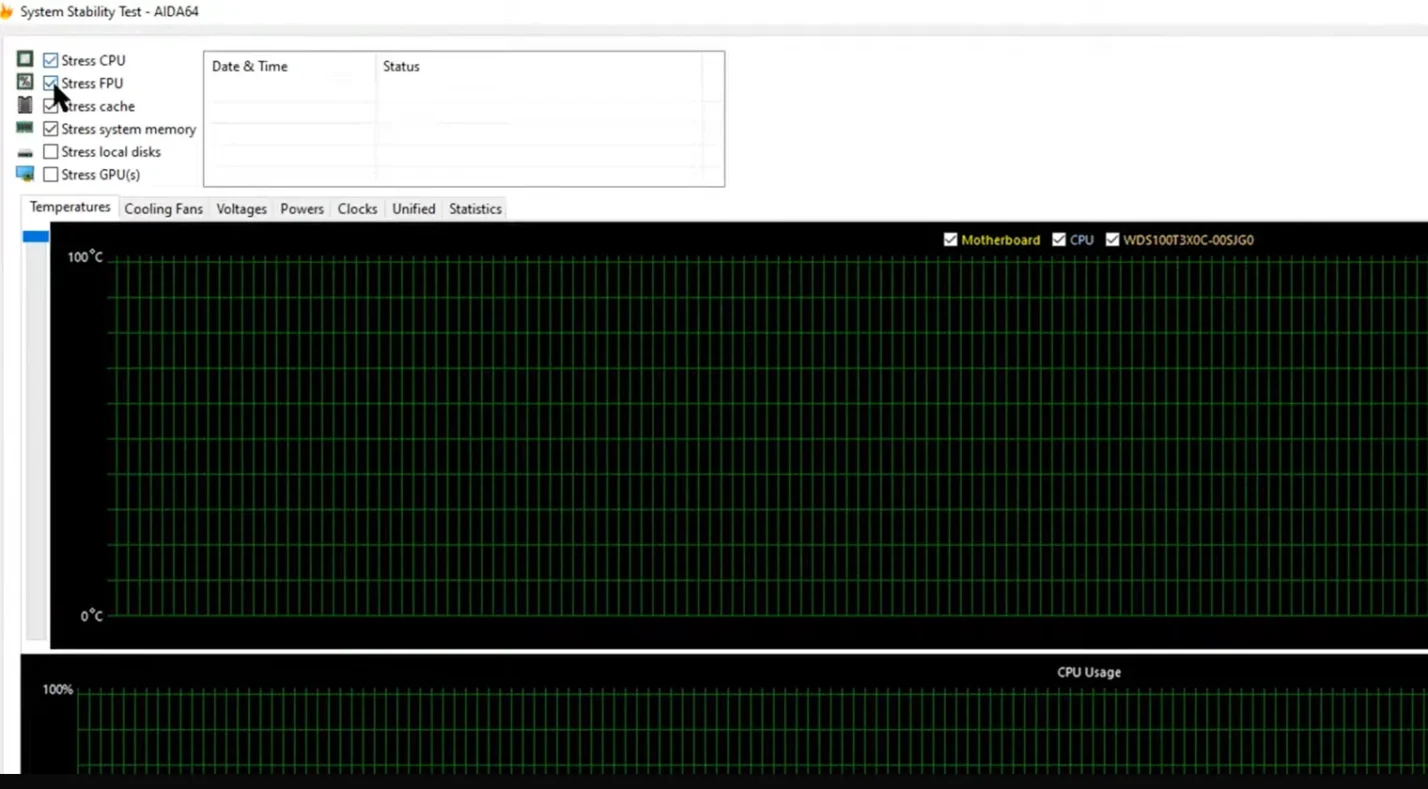
Task: Switch to the Cooling Fans tab
Action: pyautogui.click(x=163, y=208)
